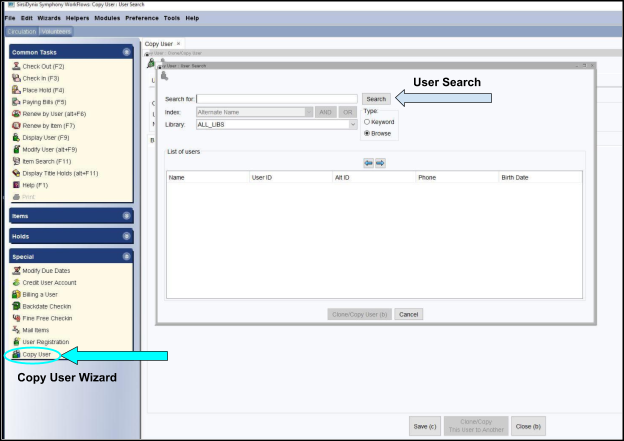Click the Close (b) button

coord(528,426)
